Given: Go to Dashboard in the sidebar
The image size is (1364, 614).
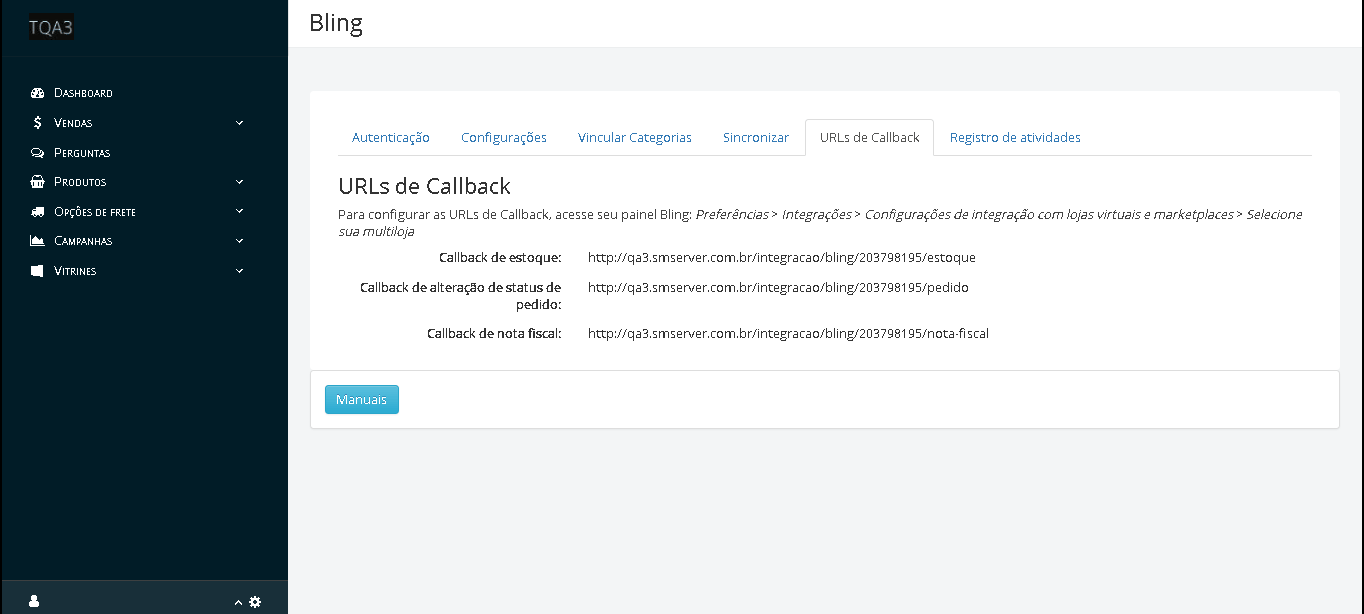Looking at the screenshot, I should [x=83, y=93].
